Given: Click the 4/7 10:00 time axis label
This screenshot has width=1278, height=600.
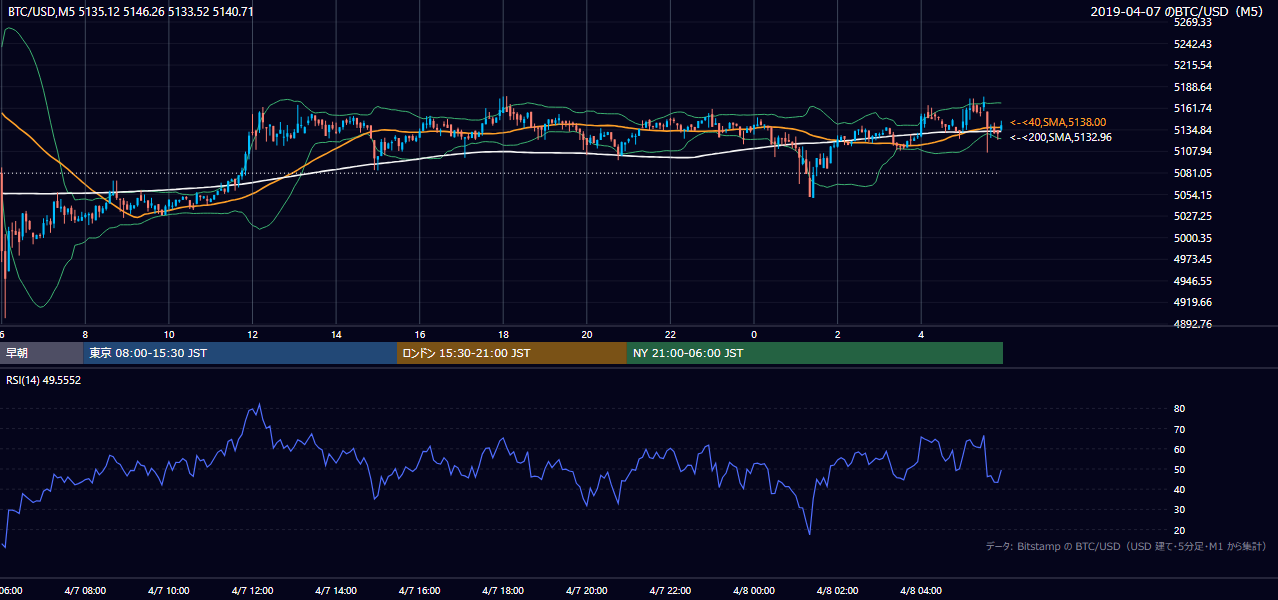Looking at the screenshot, I should pos(168,591).
